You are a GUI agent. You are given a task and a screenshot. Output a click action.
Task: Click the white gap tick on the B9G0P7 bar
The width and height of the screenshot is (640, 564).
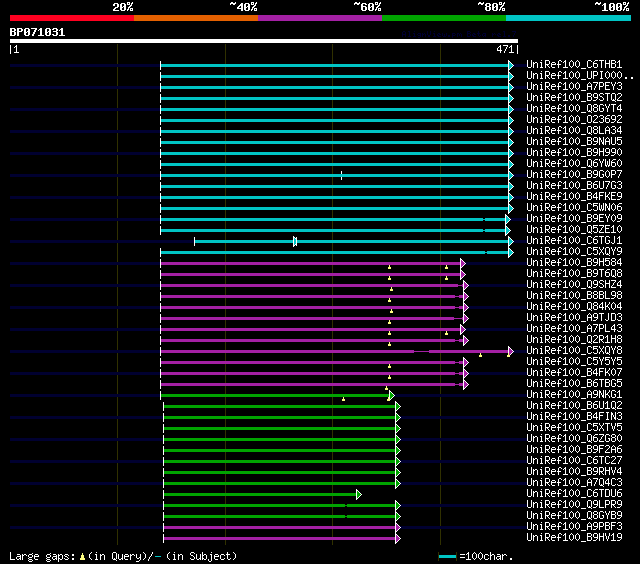click(341, 175)
